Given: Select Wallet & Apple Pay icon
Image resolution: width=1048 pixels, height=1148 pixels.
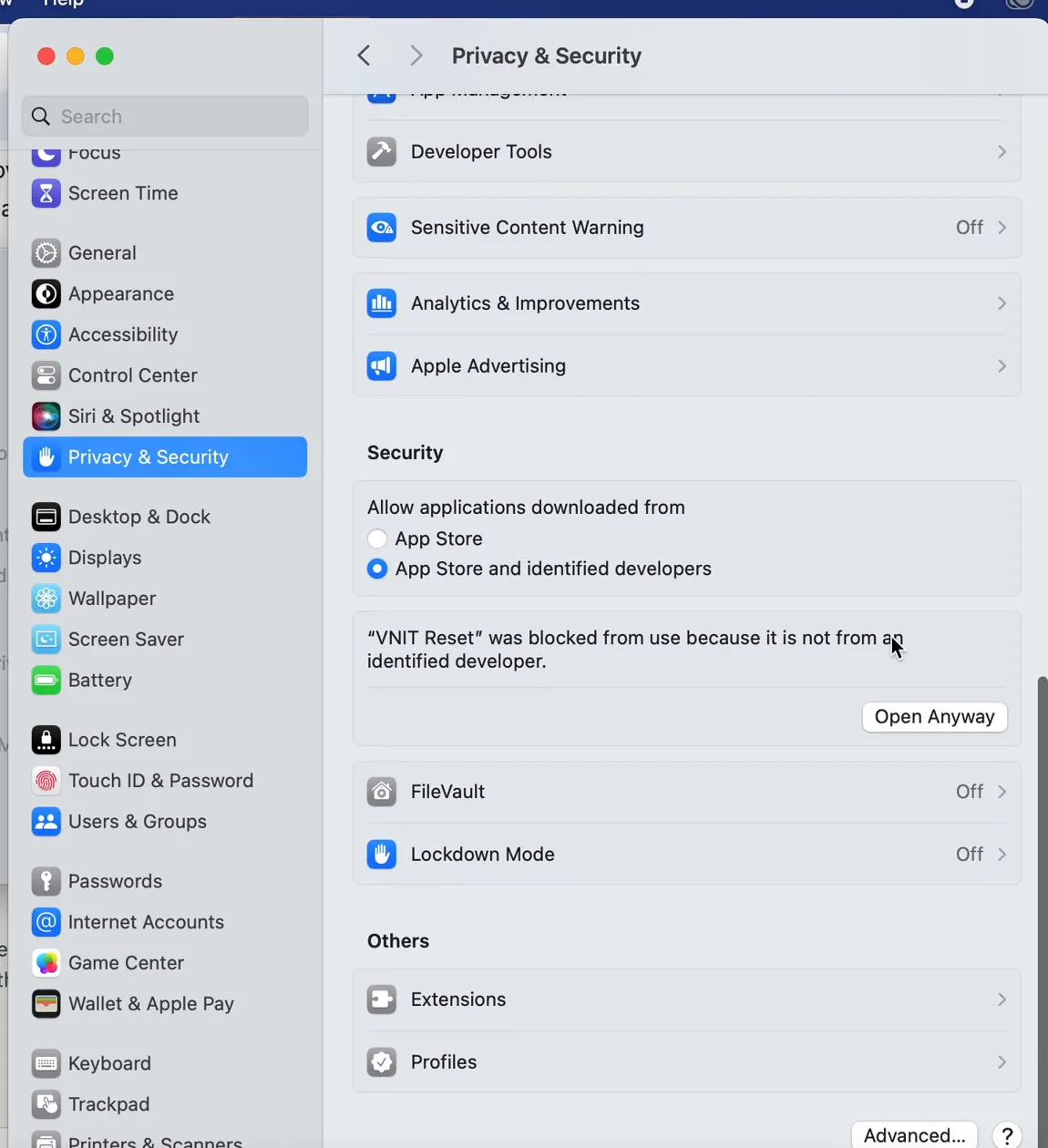Looking at the screenshot, I should coord(46,1004).
